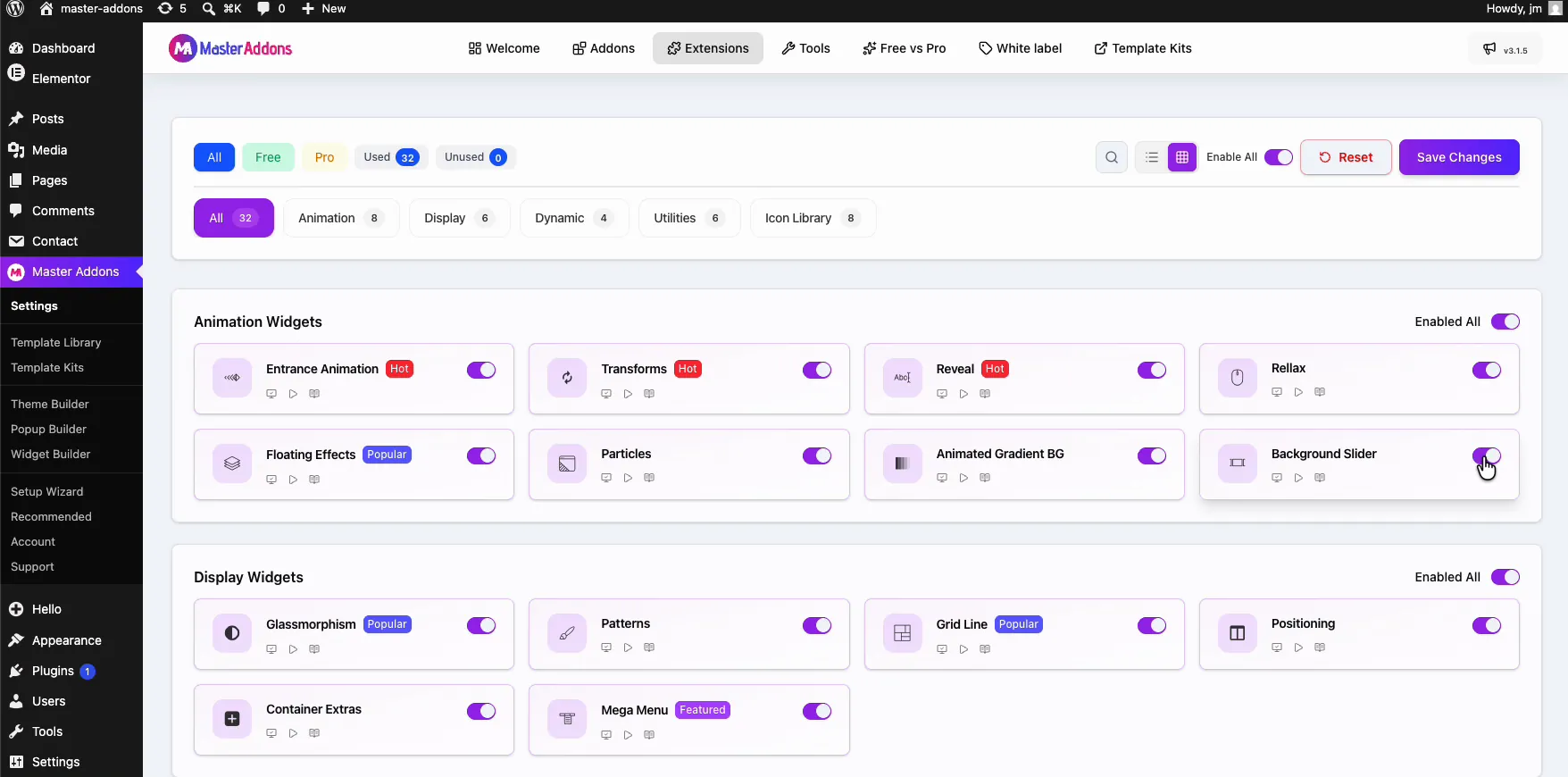Turn off the Rellax extension

1487,370
